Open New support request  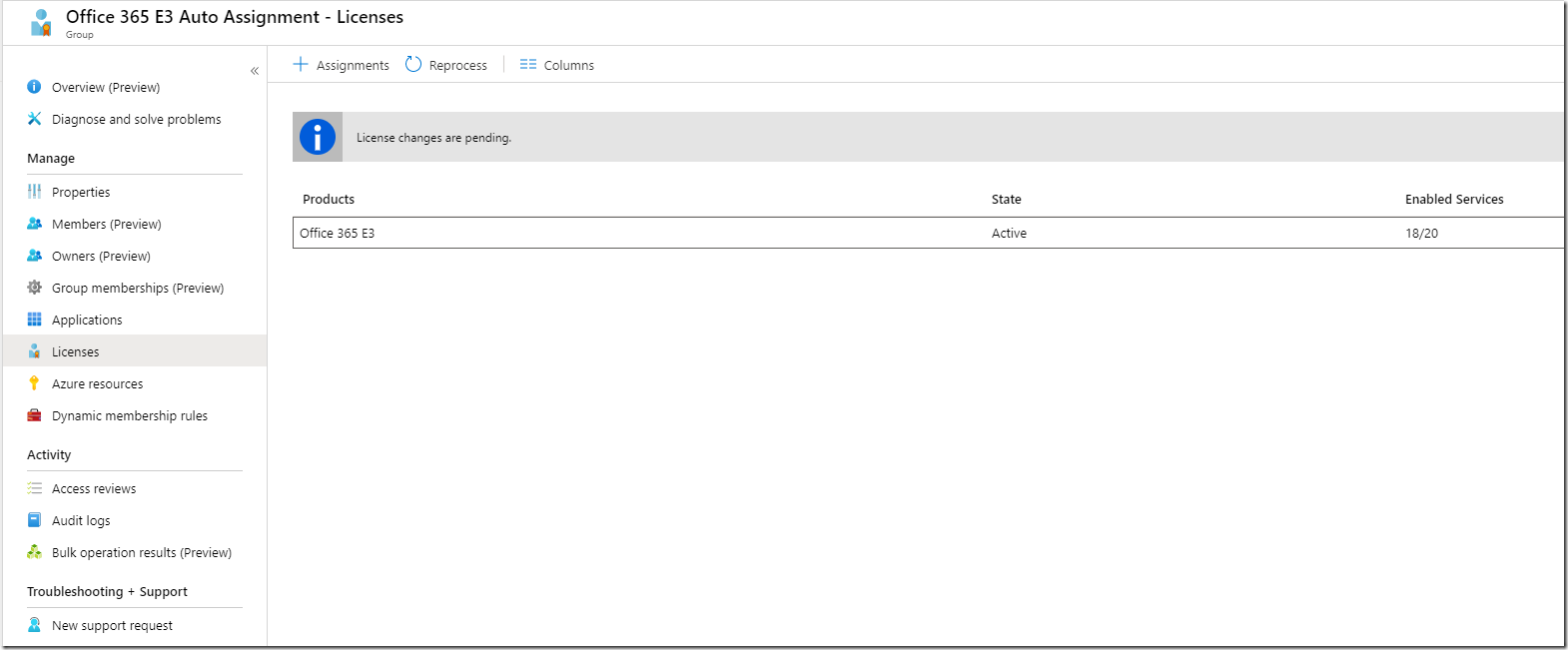click(112, 626)
